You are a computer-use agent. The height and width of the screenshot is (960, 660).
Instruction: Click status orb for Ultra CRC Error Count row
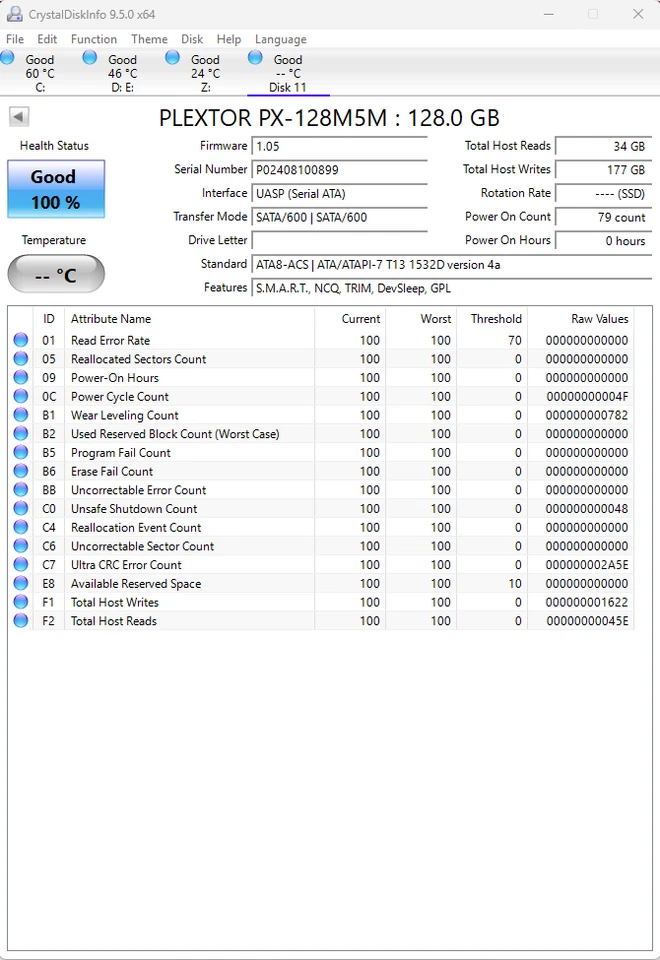pyautogui.click(x=21, y=564)
